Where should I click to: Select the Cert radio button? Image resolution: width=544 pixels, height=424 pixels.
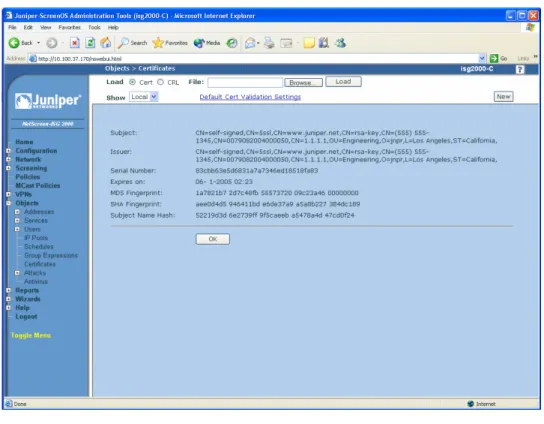click(132, 82)
